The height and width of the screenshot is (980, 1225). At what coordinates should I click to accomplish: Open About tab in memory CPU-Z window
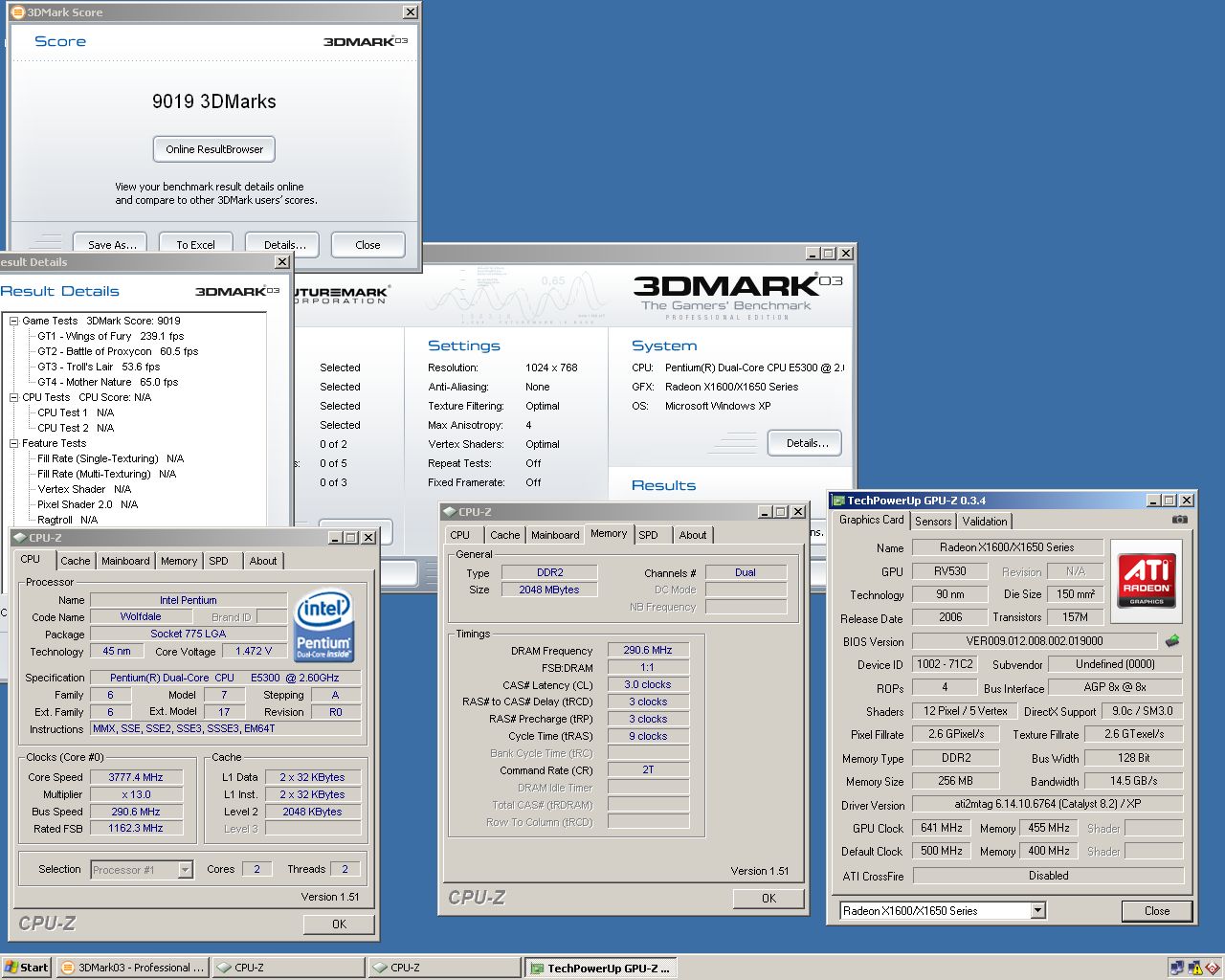click(693, 535)
